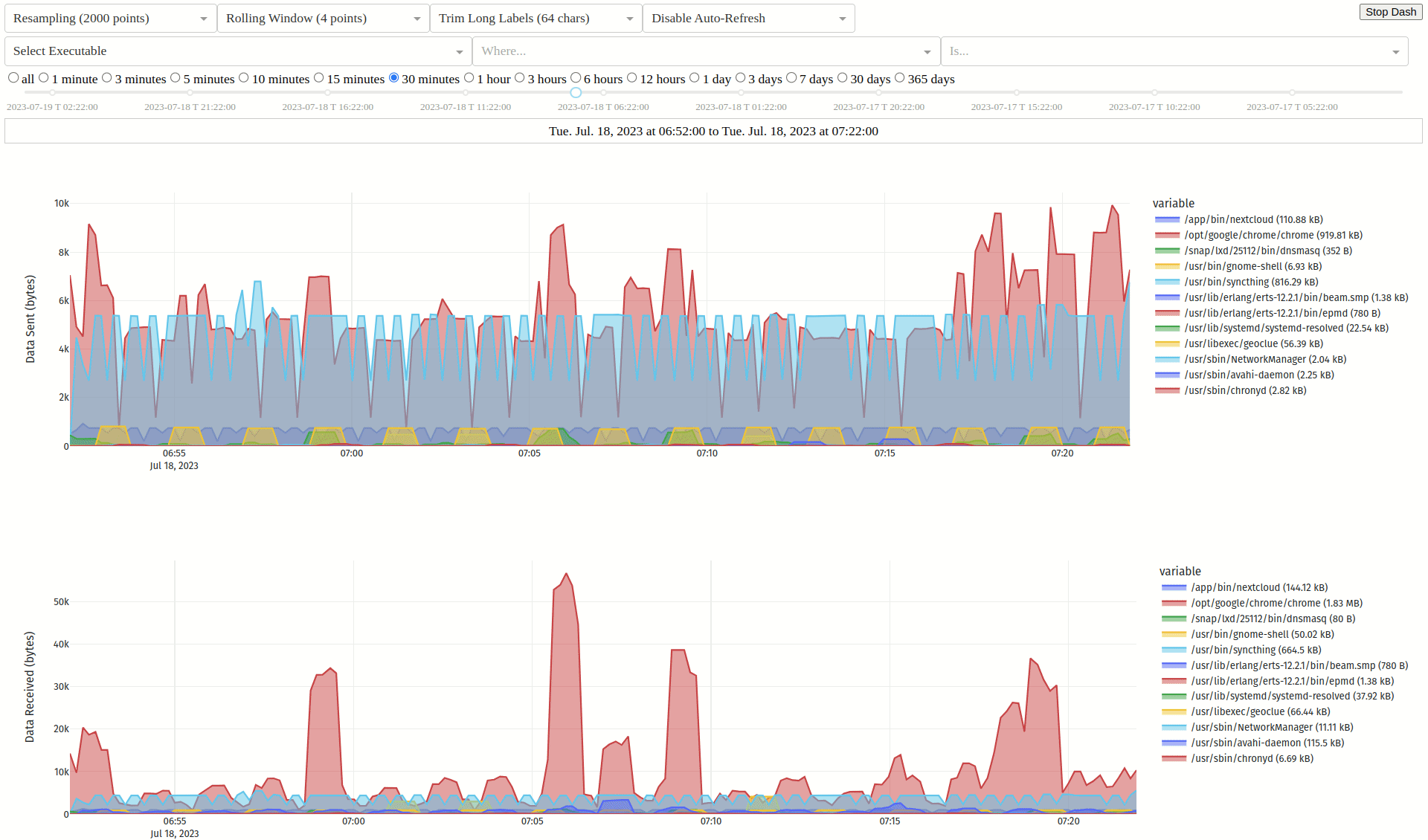Select the 7 days radio option

[x=791, y=78]
